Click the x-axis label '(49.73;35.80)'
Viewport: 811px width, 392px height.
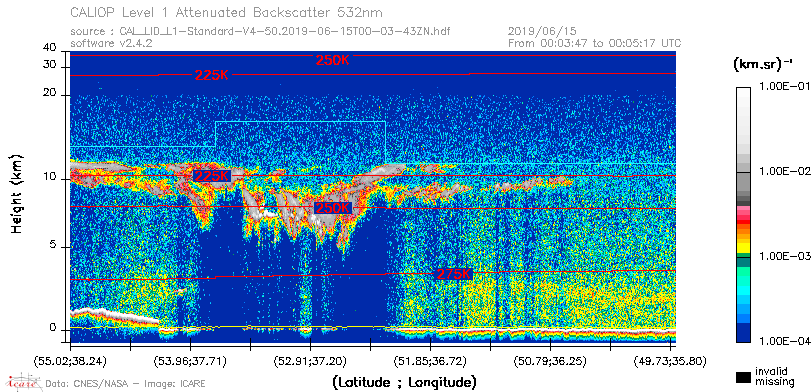point(670,360)
